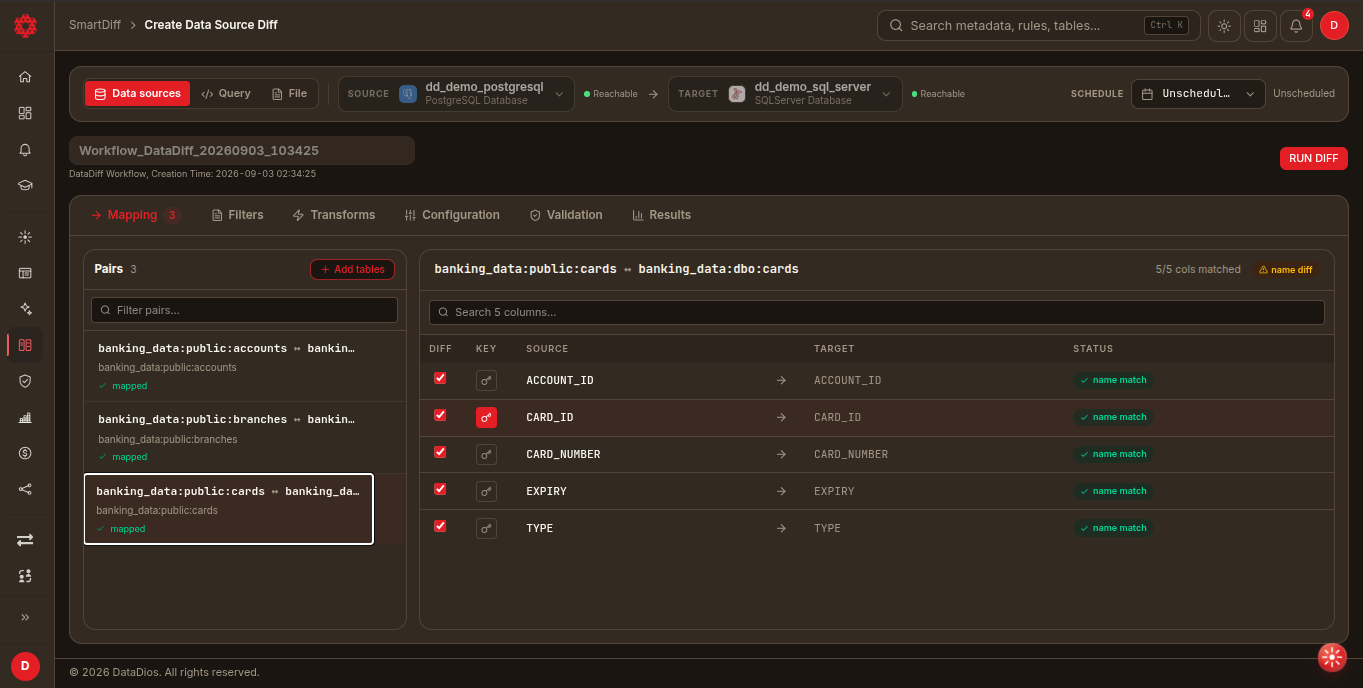Go to the SmartDiff breadcrumb link
Screen dimensions: 1363x688
click(95, 25)
